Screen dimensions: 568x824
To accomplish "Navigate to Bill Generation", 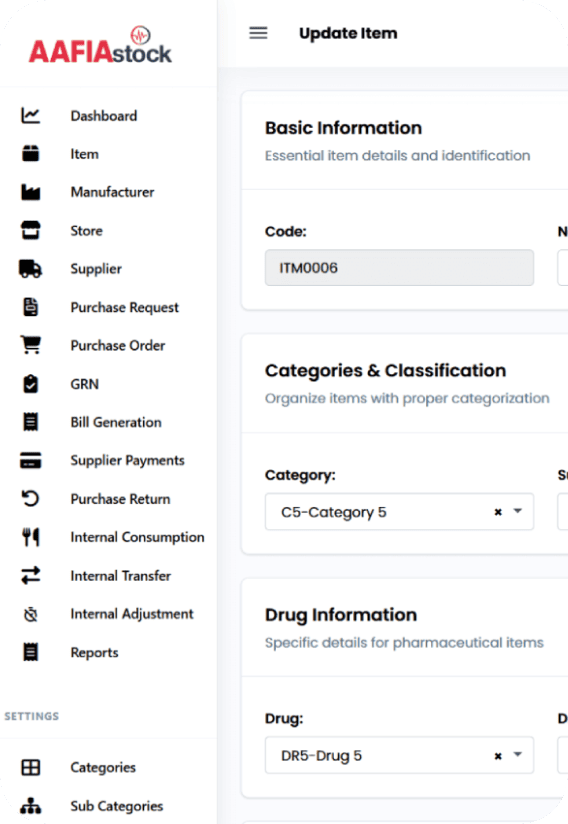I will 116,423.
